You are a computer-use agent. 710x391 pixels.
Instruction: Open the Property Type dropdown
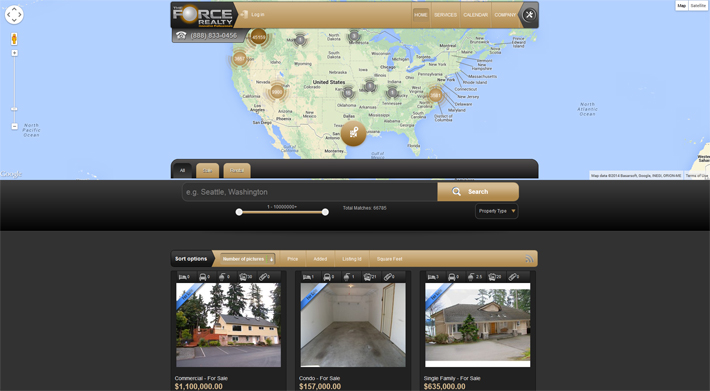click(x=497, y=211)
